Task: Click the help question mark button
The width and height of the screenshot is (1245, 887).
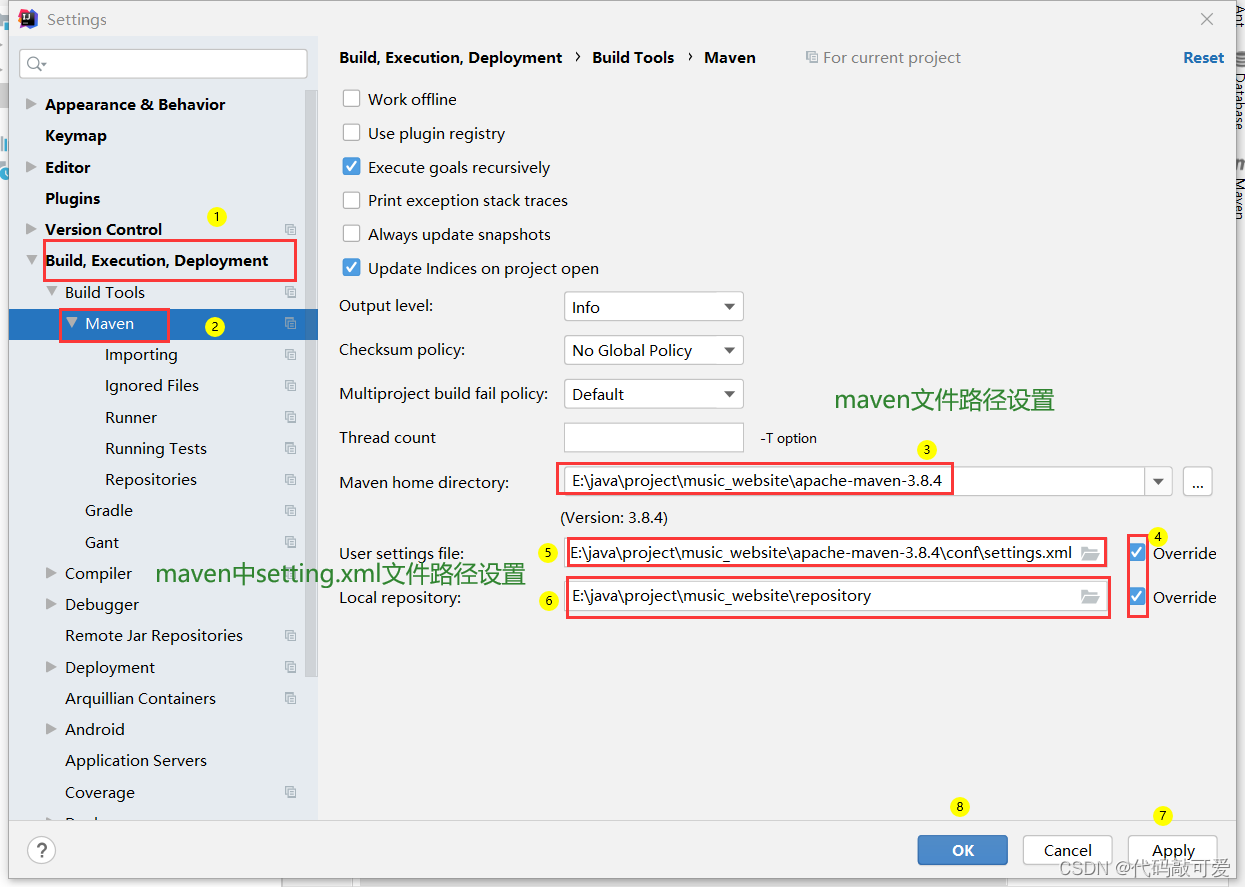Action: click(41, 850)
